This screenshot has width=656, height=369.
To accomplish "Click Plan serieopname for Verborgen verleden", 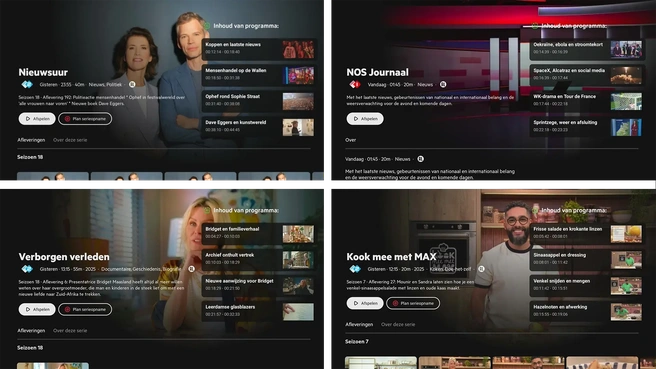I will 85,310.
